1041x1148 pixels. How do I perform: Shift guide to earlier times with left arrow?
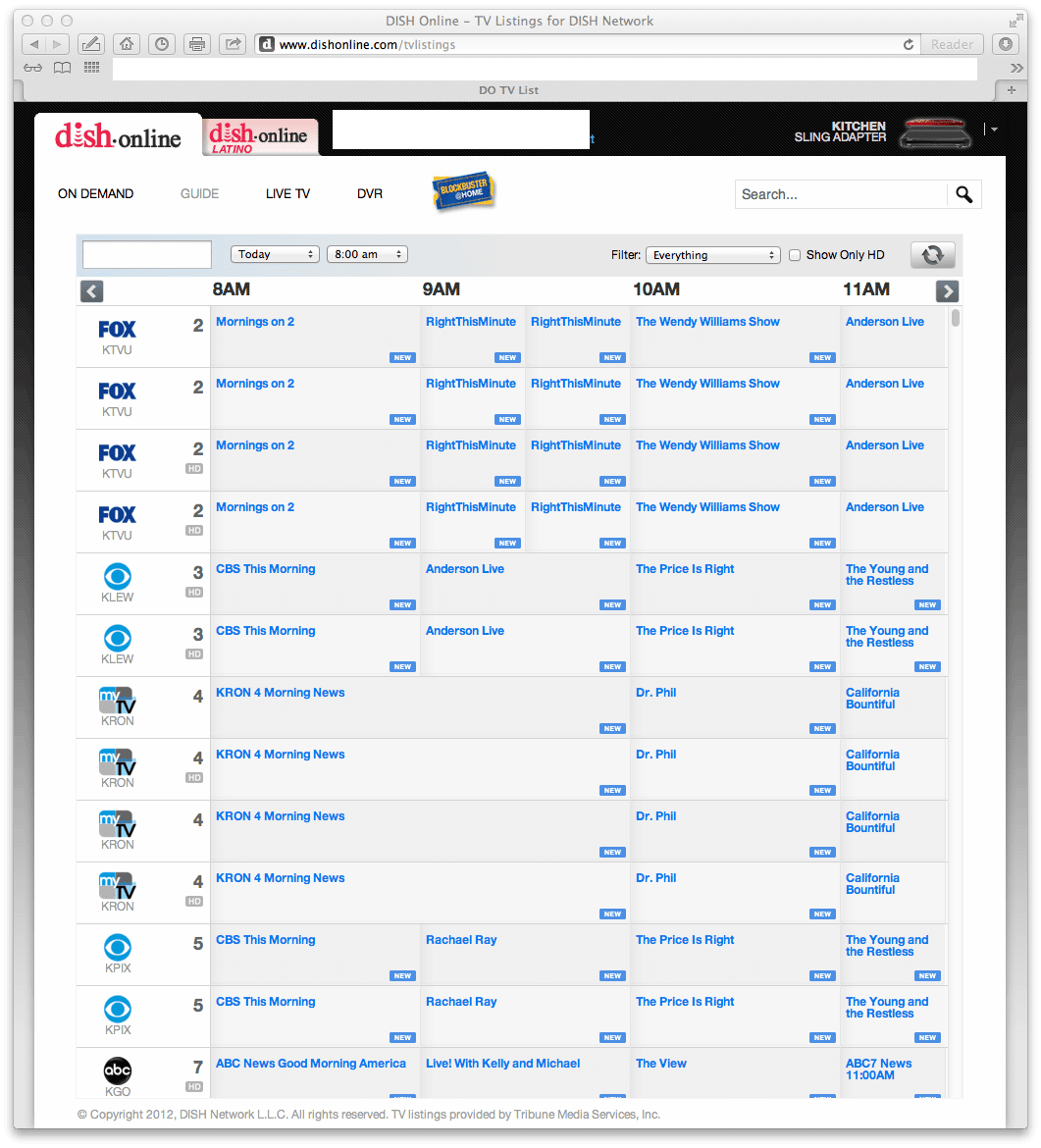tap(91, 291)
